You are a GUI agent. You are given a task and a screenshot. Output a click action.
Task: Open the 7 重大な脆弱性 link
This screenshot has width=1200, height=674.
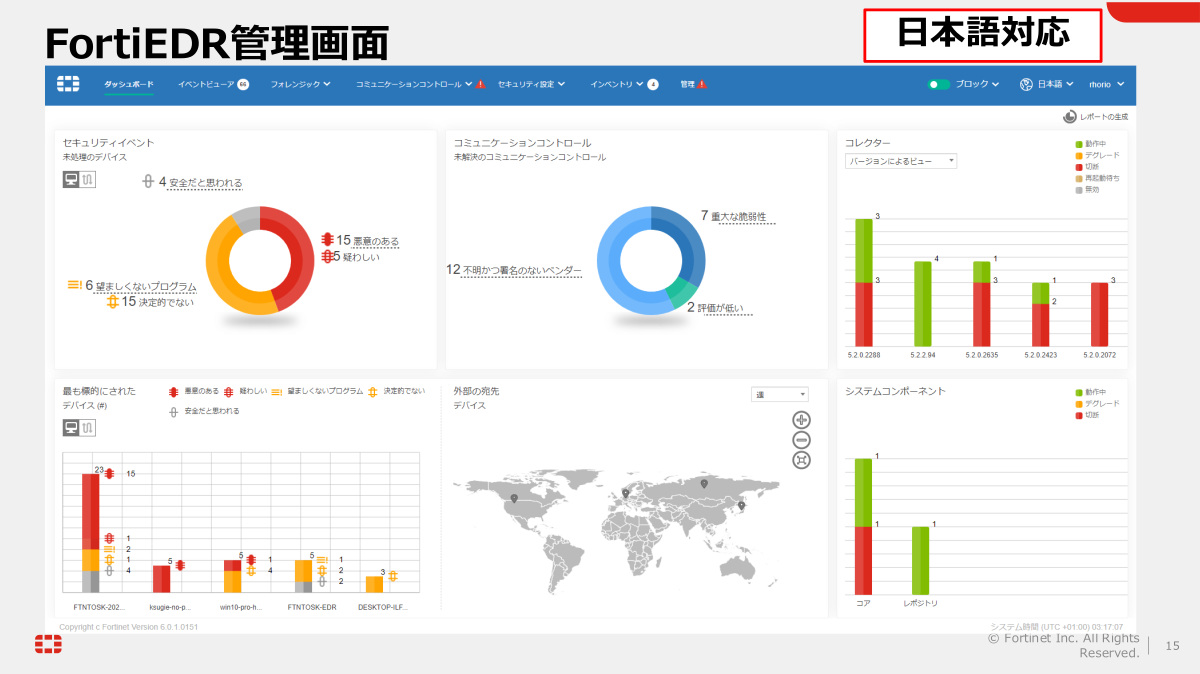tap(740, 216)
